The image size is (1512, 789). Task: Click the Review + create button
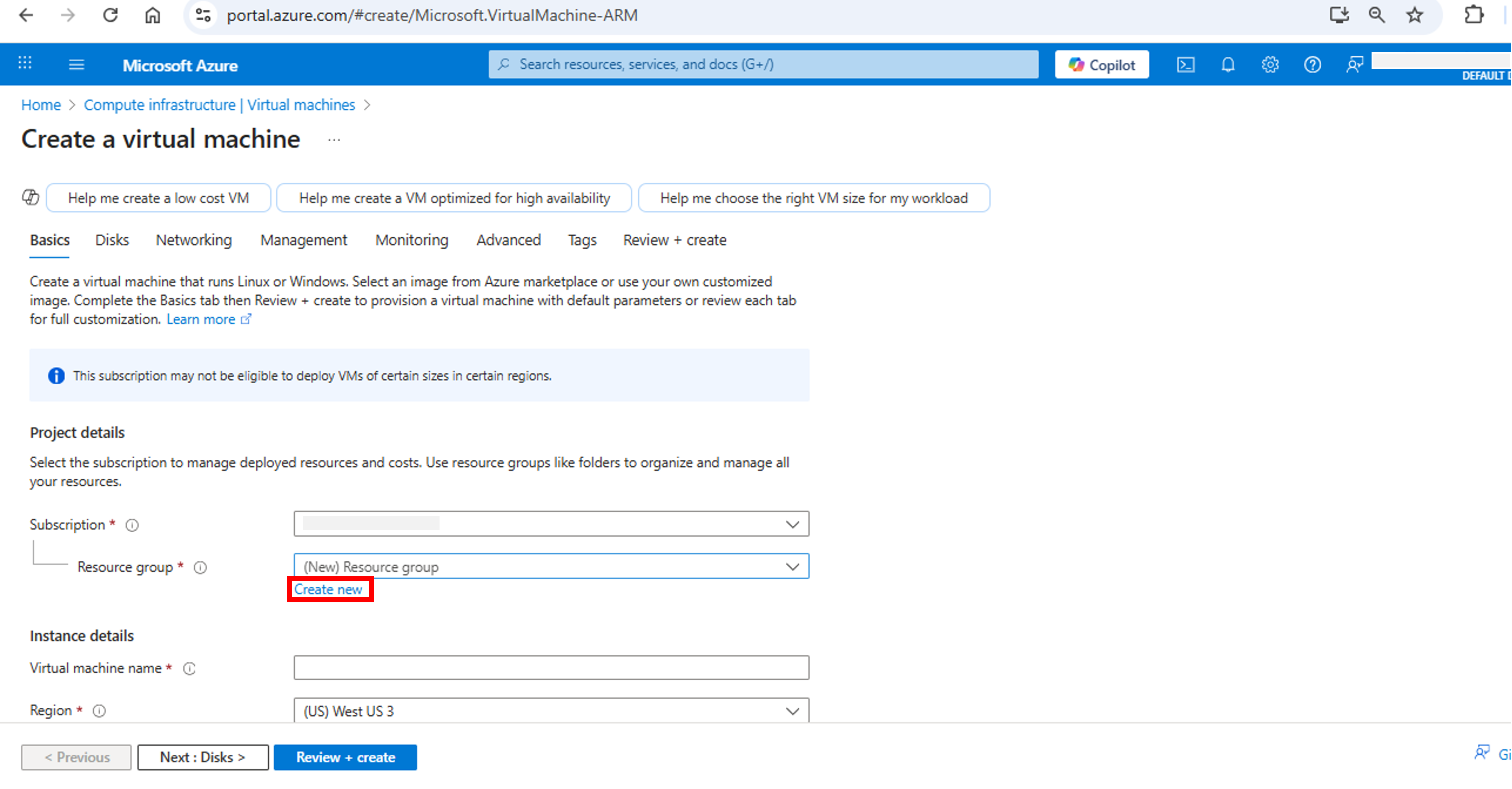click(345, 757)
